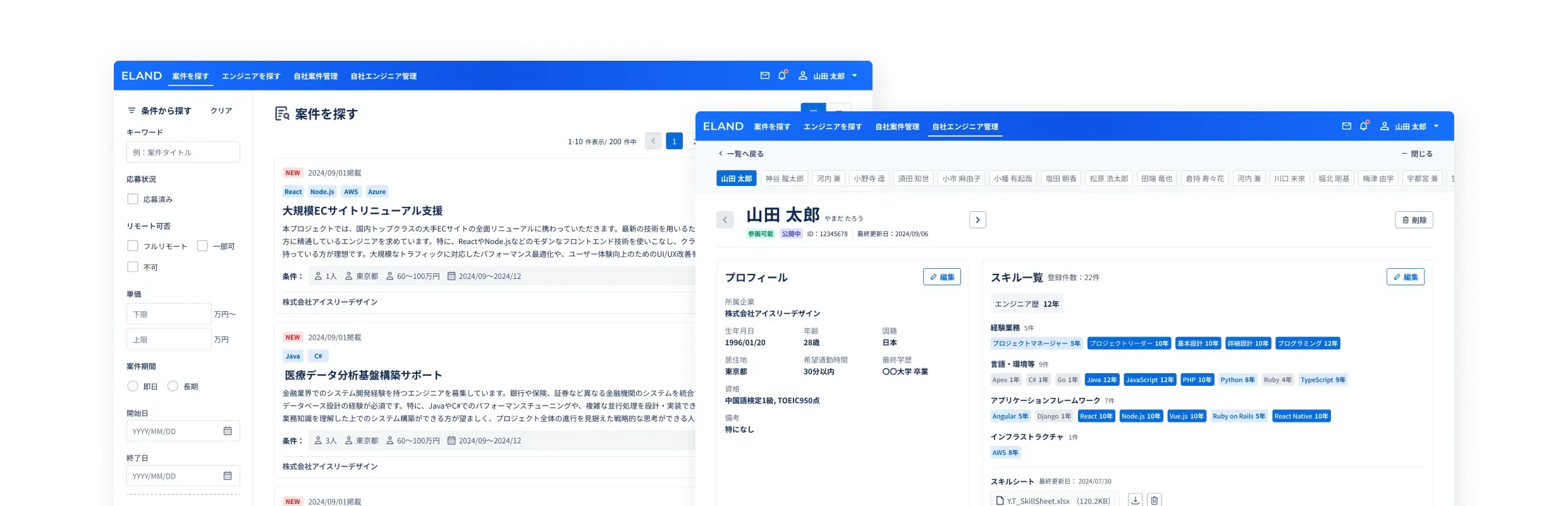Open 山田 太郎 user dropdown in back window

tap(828, 76)
